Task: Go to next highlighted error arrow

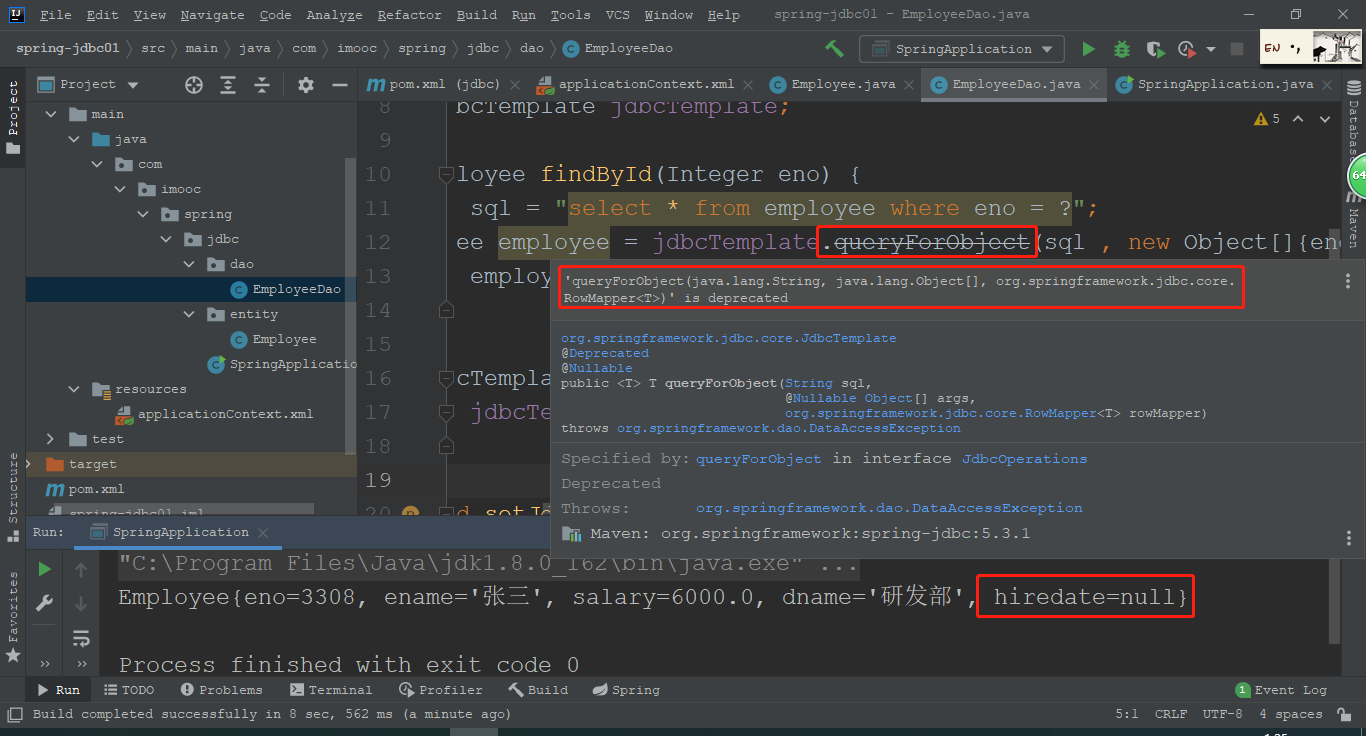Action: click(1324, 118)
